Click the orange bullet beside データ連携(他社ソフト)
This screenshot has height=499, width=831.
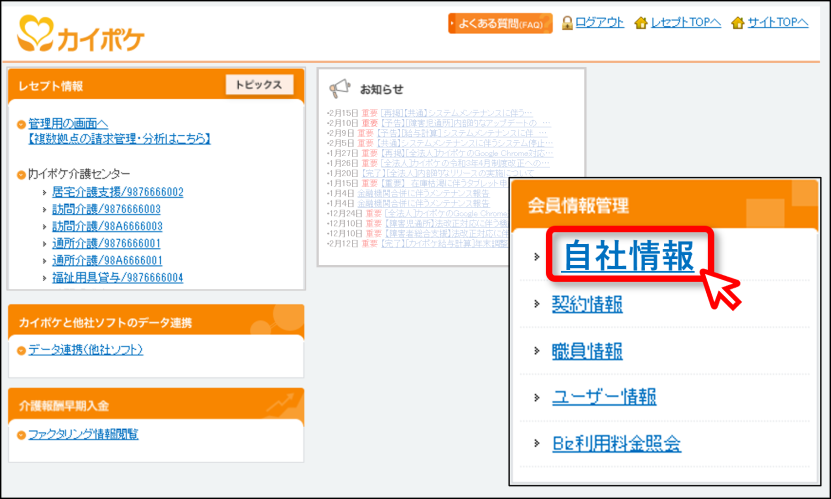pyautogui.click(x=21, y=350)
